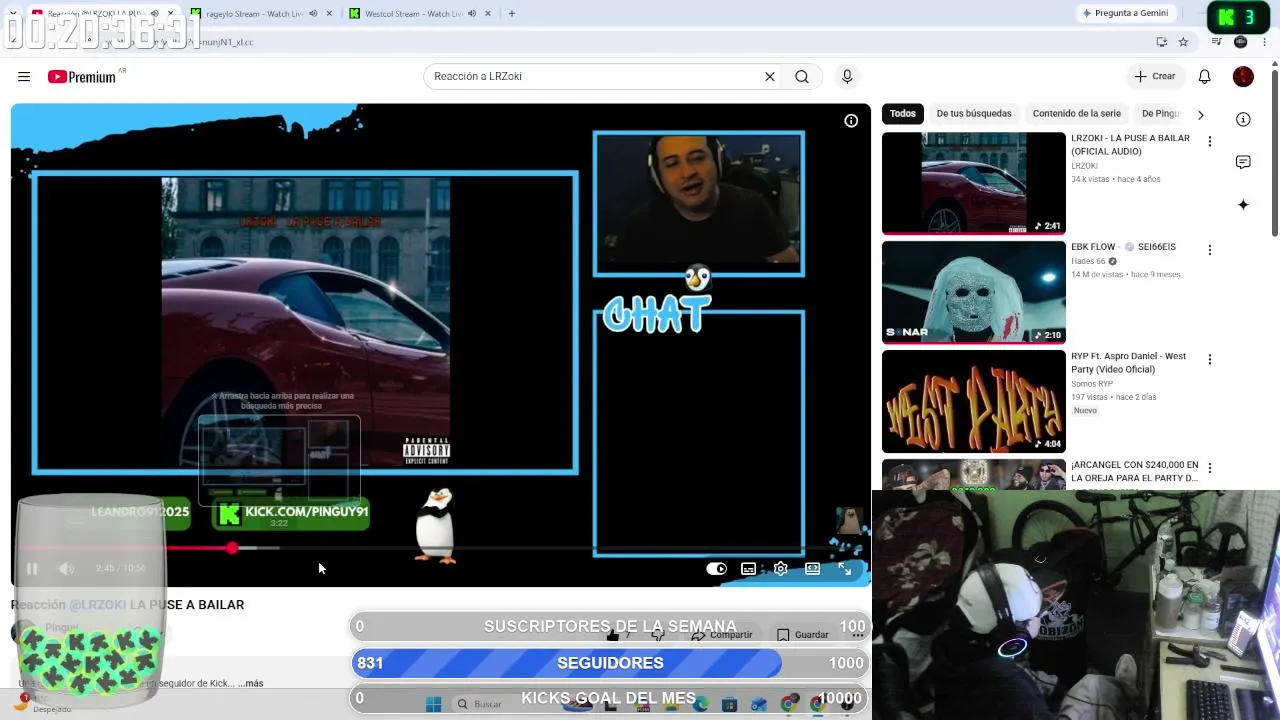The height and width of the screenshot is (720, 1280).
Task: Mute audio on the rageylo Stream tab
Action: click(x=313, y=14)
